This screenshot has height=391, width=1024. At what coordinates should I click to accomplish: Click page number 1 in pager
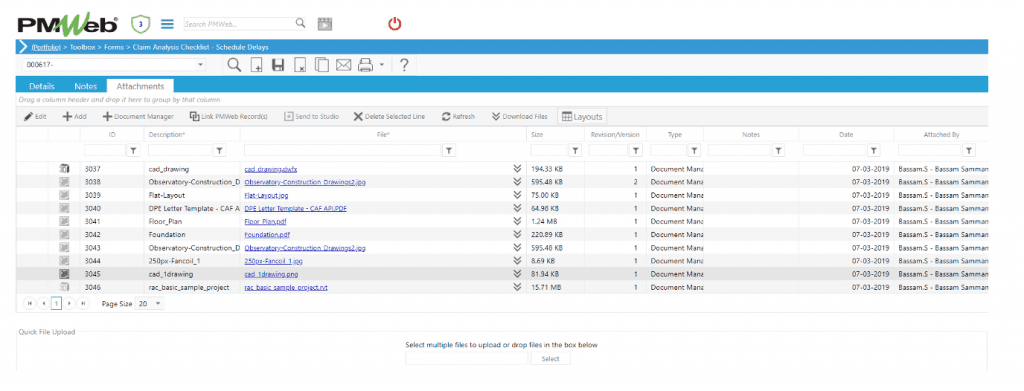(56, 304)
